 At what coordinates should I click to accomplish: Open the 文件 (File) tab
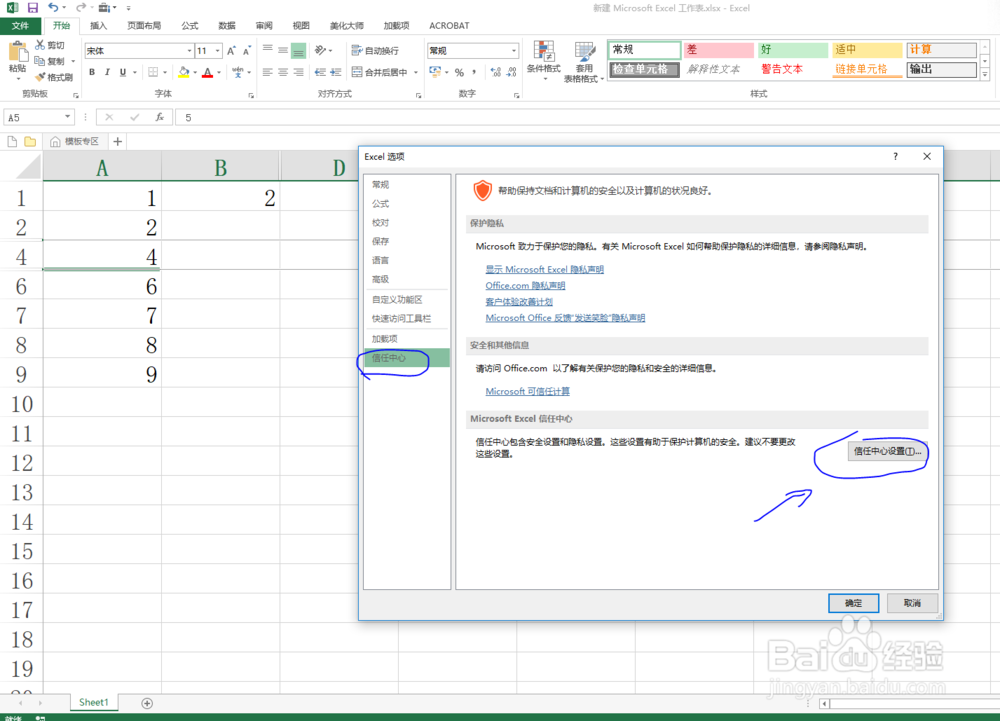pos(20,25)
